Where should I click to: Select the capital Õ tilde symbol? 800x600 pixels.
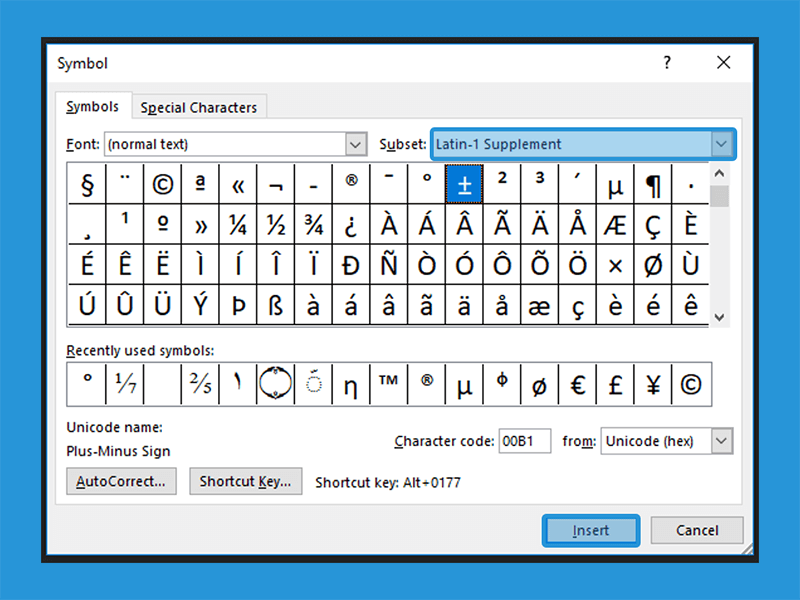coord(540,264)
